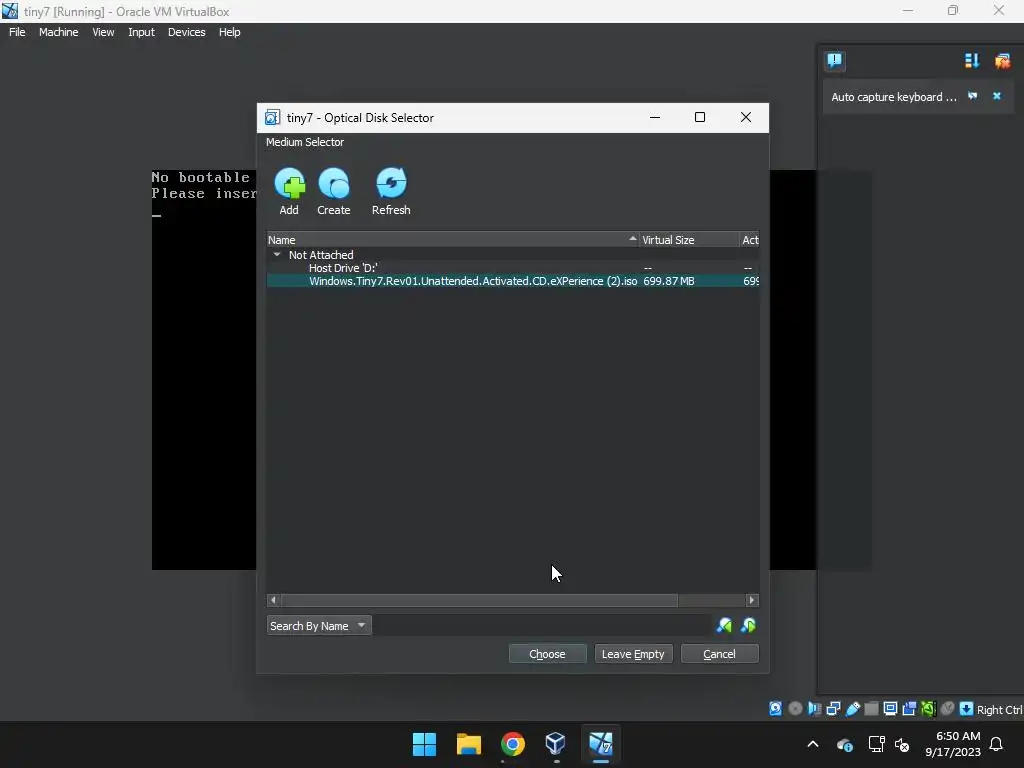Click the network status bar icon
This screenshot has width=1024, height=768.
[x=833, y=709]
